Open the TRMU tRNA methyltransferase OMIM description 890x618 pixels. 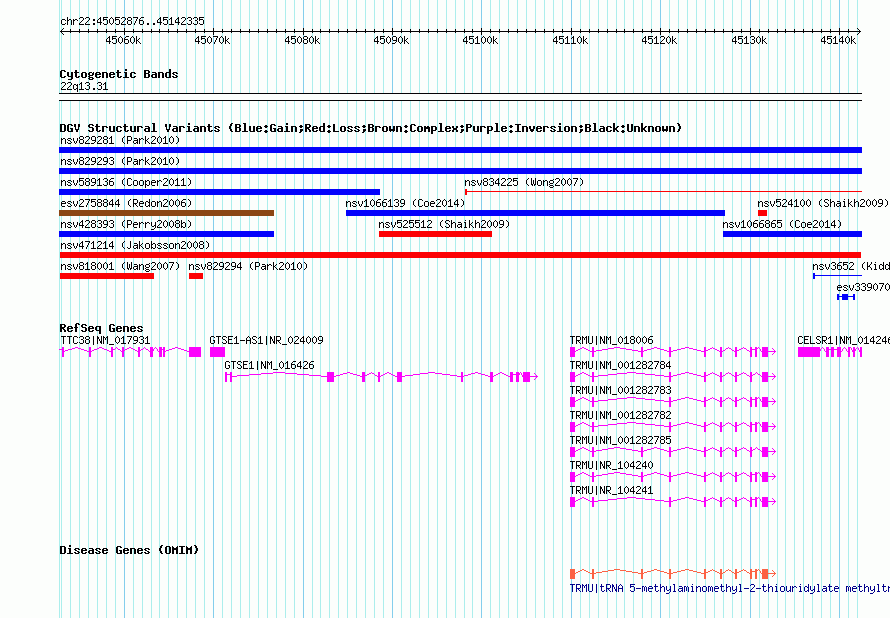point(729,588)
